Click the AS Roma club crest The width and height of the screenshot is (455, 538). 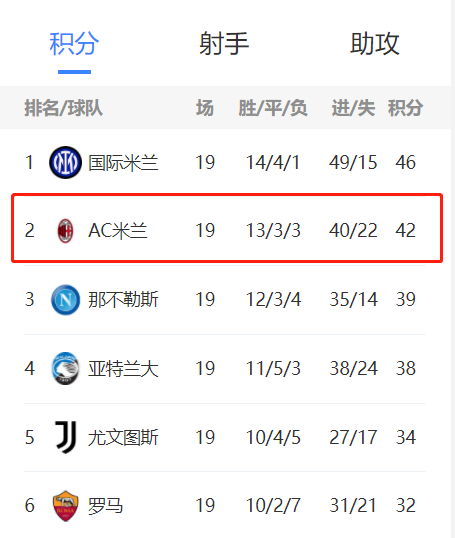click(66, 506)
